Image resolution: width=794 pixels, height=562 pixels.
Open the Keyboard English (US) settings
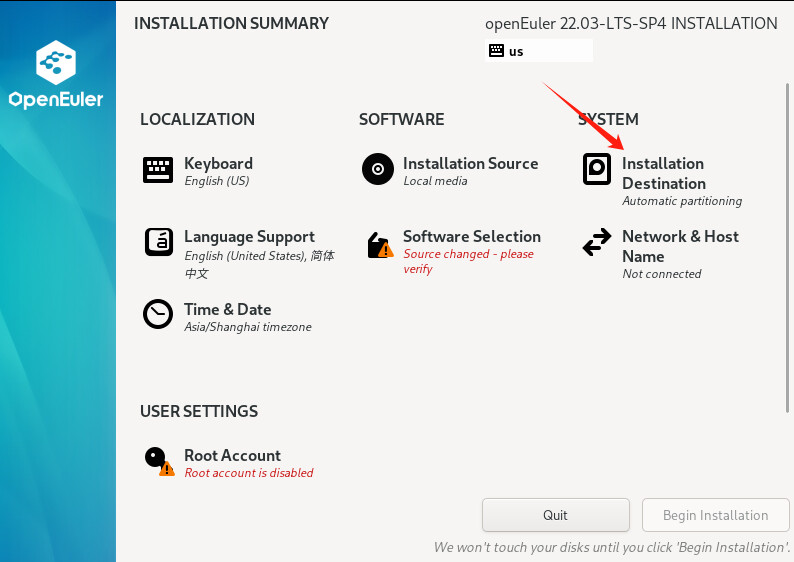218,171
